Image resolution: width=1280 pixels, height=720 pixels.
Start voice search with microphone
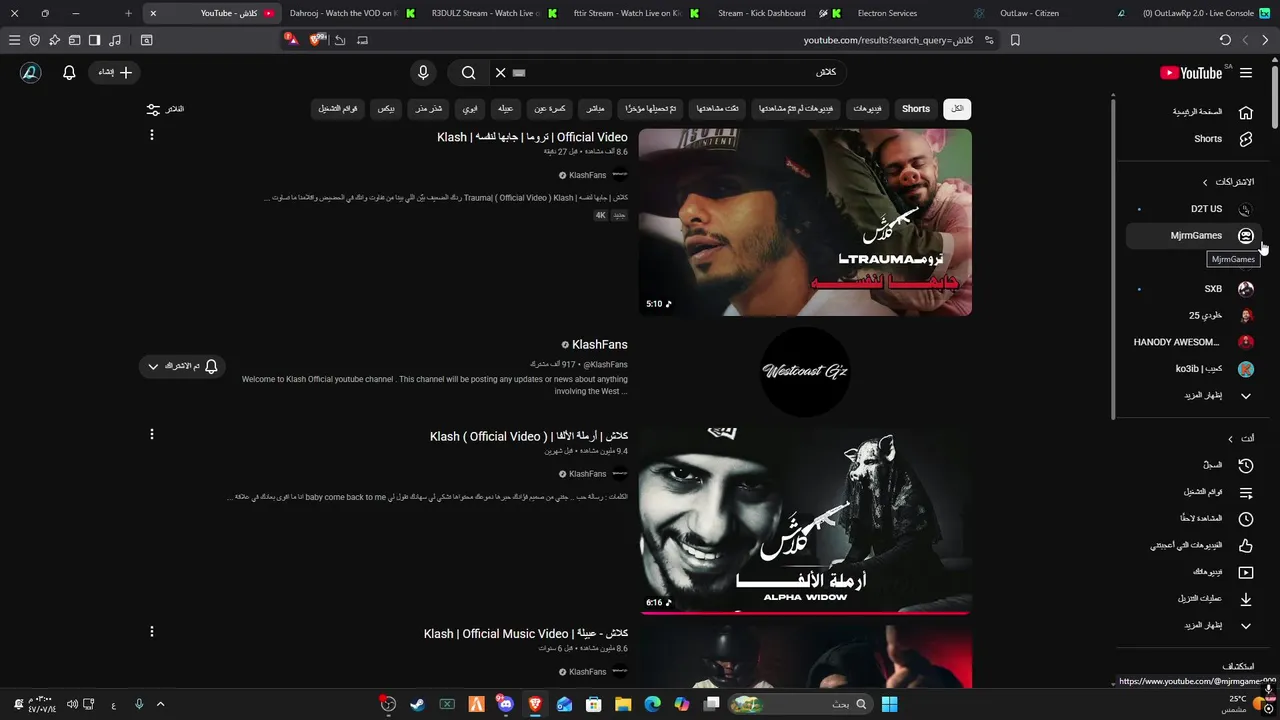click(x=423, y=73)
